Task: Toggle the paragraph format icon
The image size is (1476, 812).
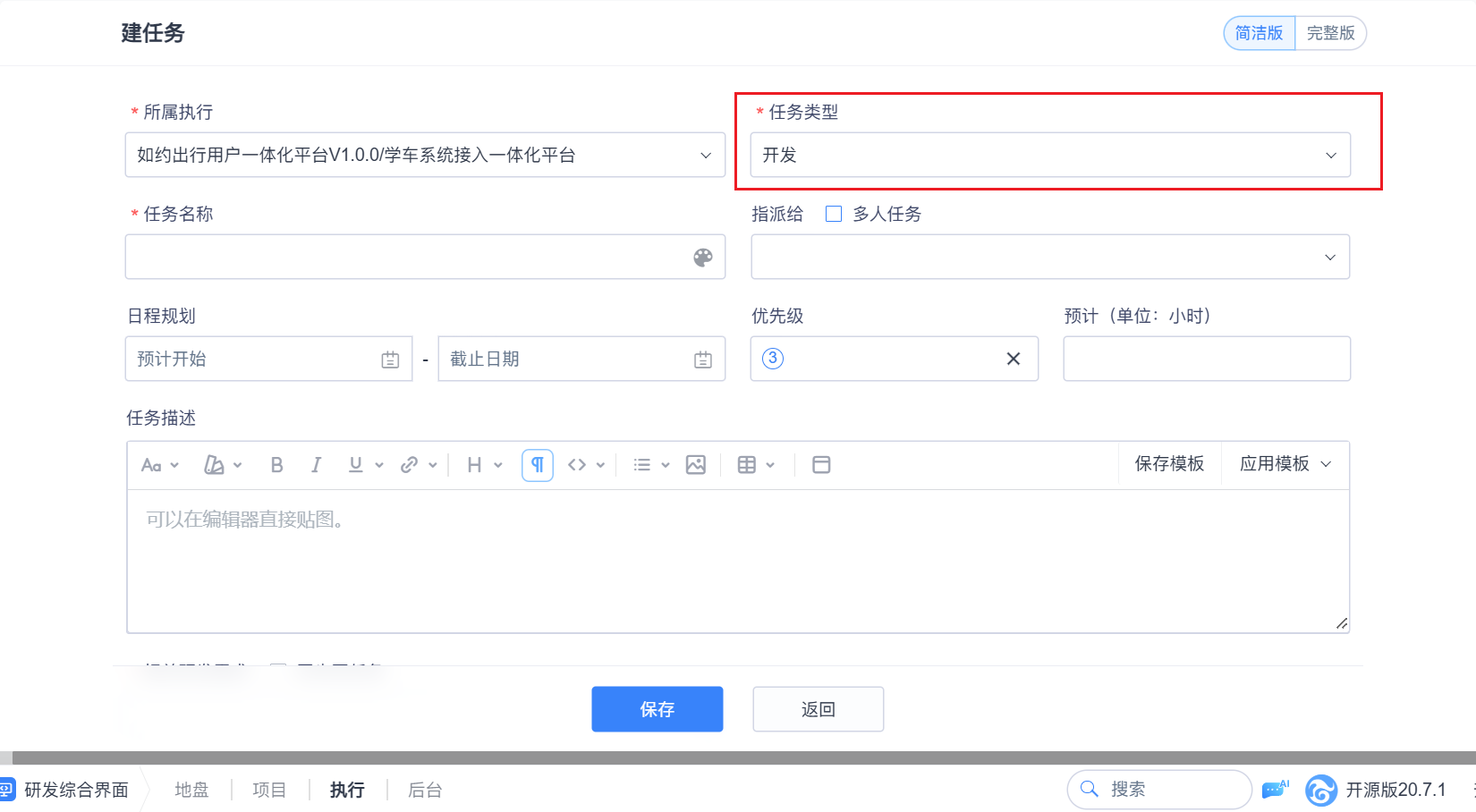Action: tap(538, 465)
